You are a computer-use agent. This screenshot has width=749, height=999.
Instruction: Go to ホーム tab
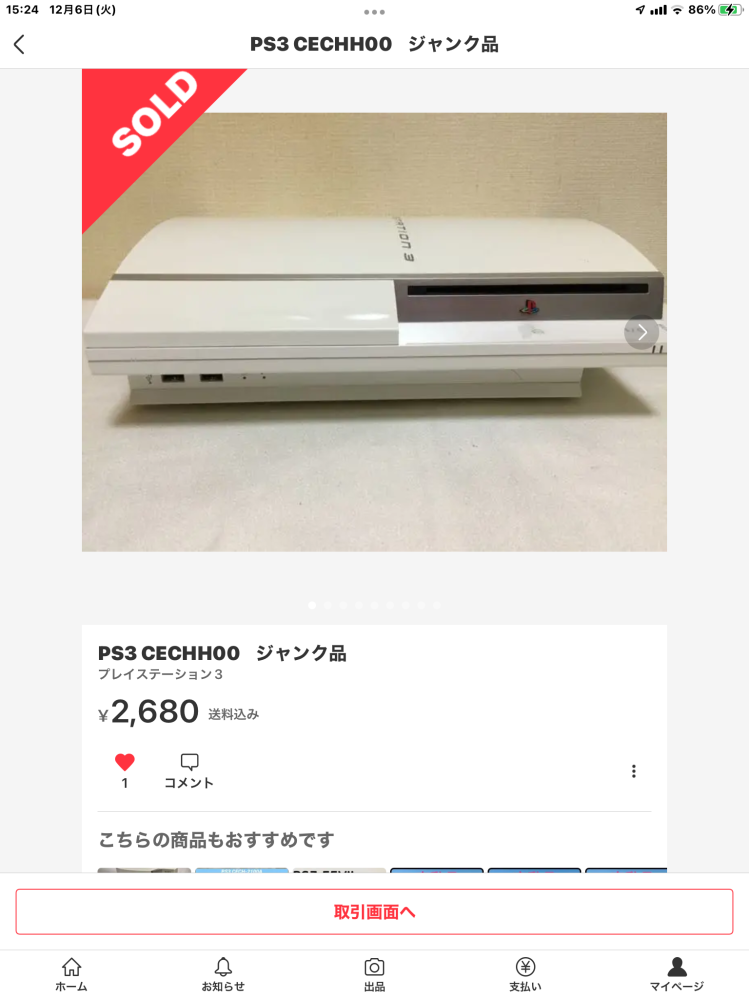point(71,975)
